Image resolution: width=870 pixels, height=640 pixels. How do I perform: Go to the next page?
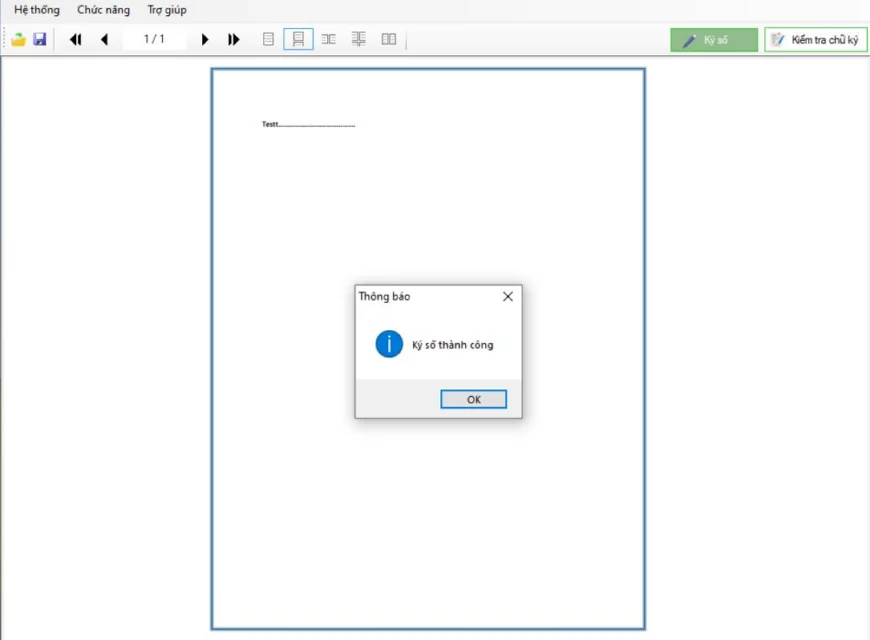(x=205, y=39)
